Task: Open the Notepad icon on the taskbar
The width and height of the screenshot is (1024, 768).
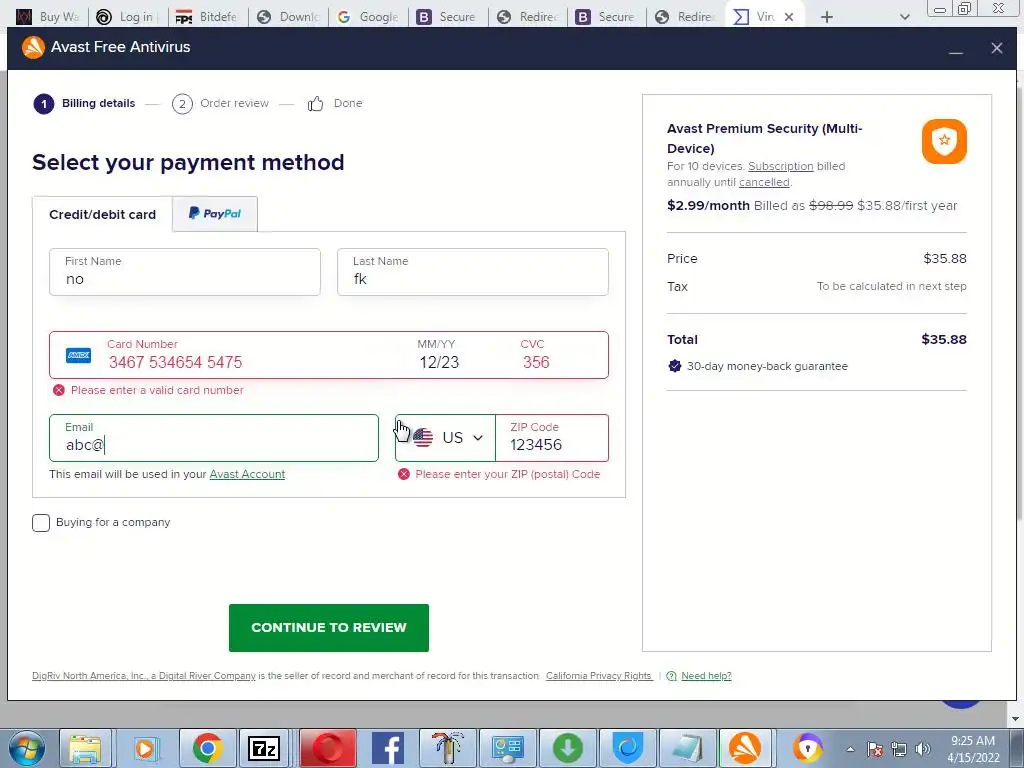Action: [x=687, y=748]
